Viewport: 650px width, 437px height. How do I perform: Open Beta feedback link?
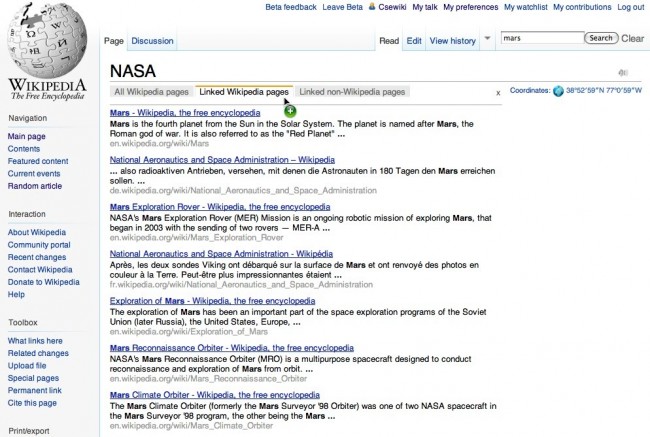(291, 7)
